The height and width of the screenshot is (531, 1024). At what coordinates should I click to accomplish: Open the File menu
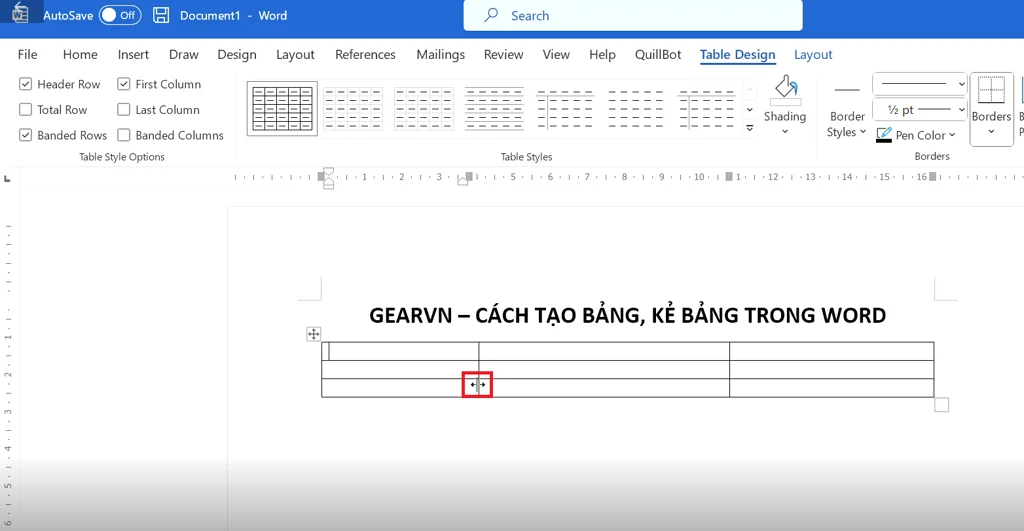[x=27, y=55]
